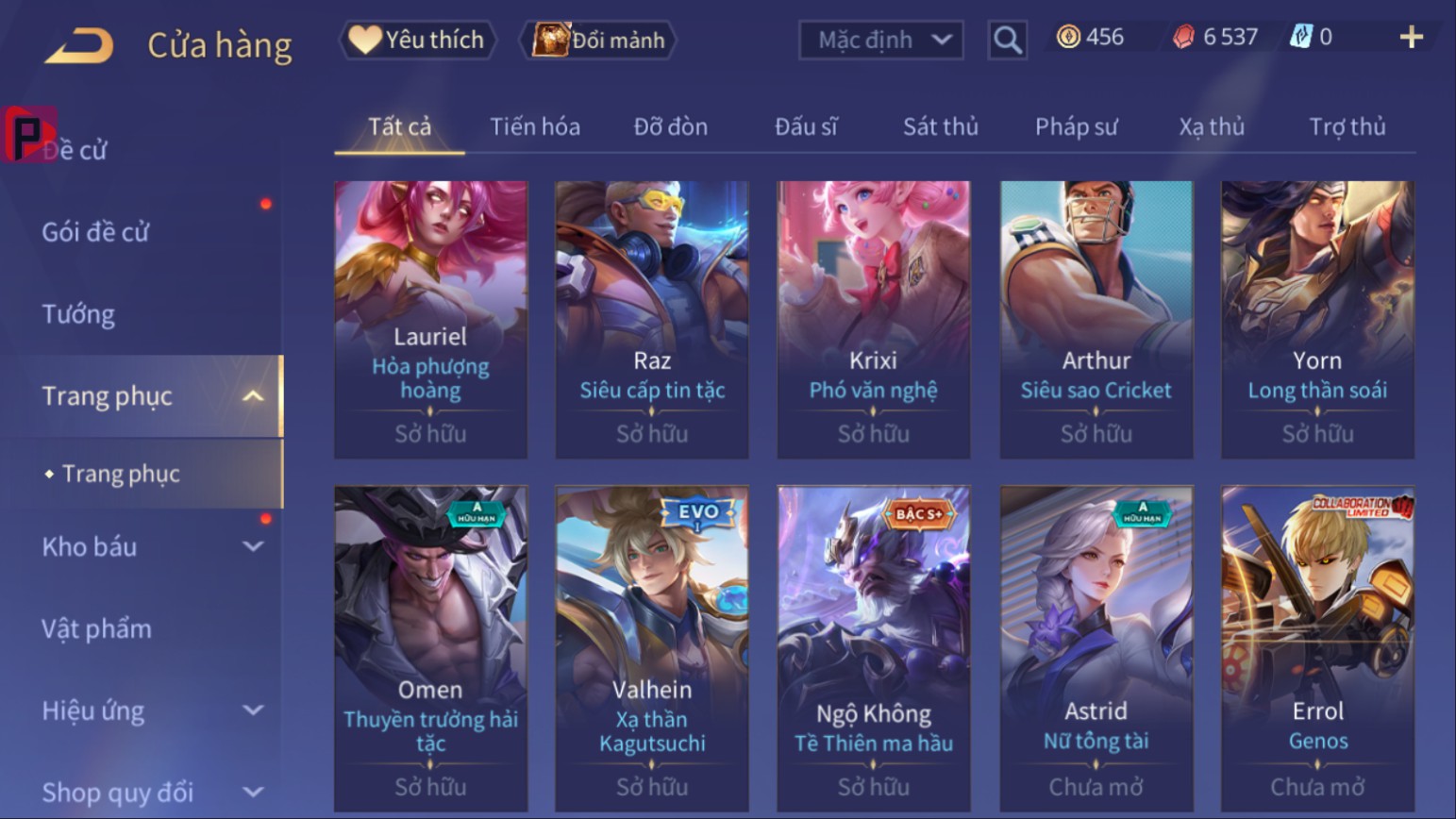Tap the blue voucher currency icon
1456x819 pixels.
(x=1301, y=37)
